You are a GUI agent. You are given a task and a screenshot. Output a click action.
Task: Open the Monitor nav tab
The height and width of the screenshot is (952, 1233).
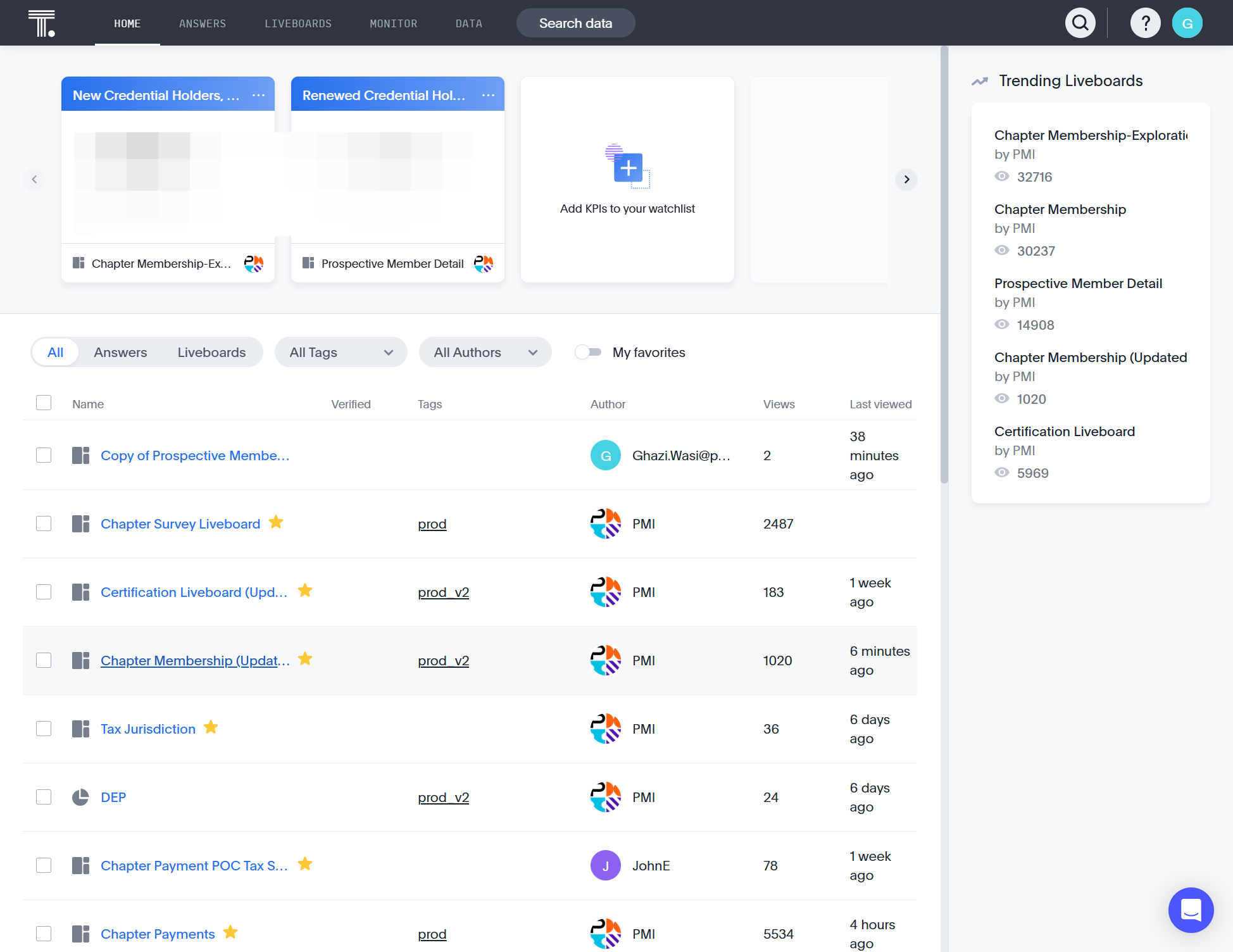[394, 23]
